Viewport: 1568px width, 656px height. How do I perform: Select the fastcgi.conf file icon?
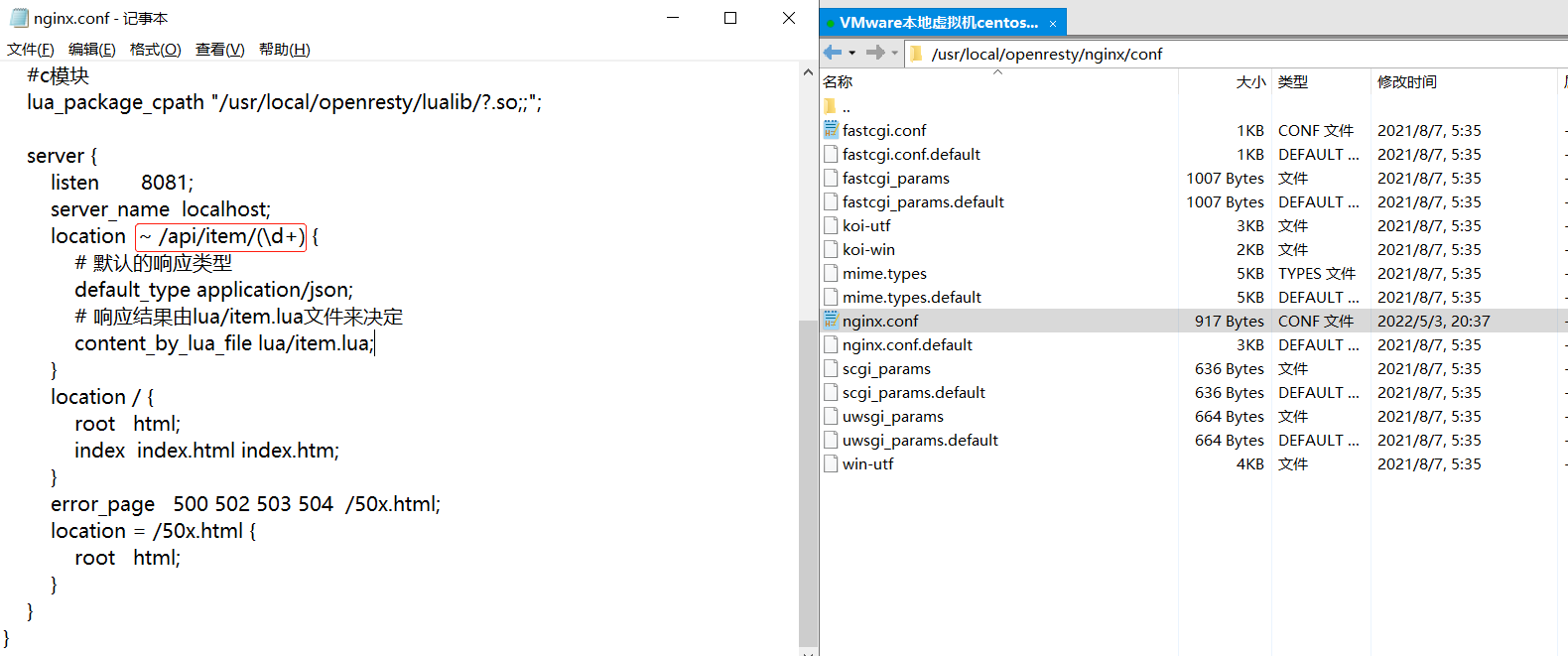(x=831, y=130)
